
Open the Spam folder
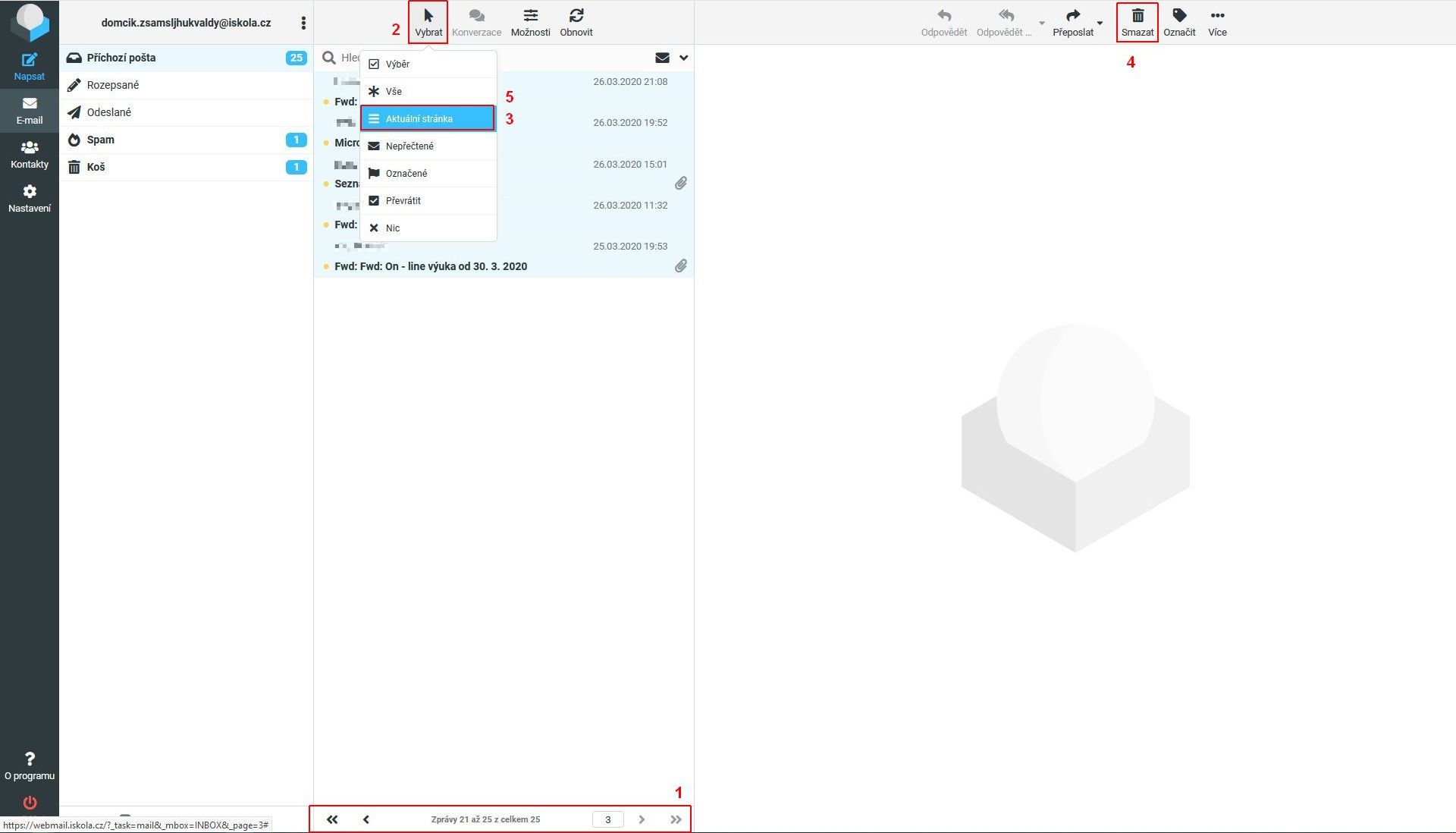(186, 140)
